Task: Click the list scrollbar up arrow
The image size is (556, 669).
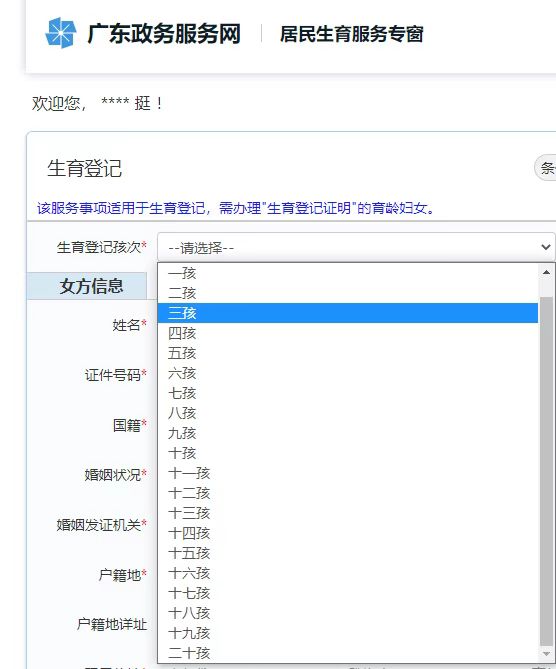Action: pos(546,272)
